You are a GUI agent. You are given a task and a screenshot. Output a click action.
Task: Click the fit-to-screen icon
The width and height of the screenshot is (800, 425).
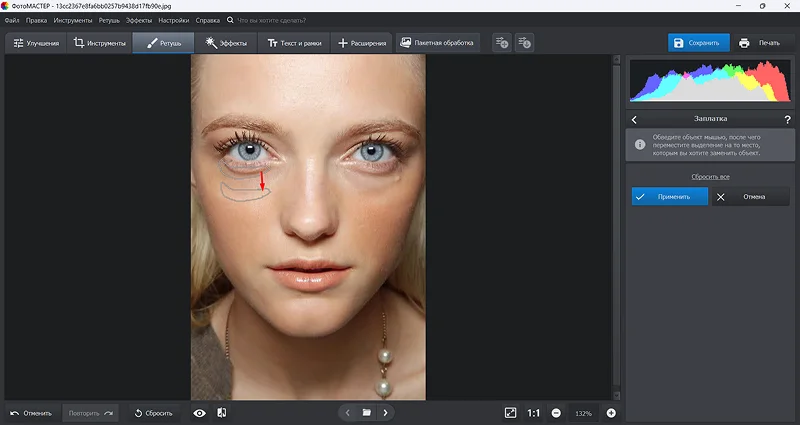click(510, 413)
